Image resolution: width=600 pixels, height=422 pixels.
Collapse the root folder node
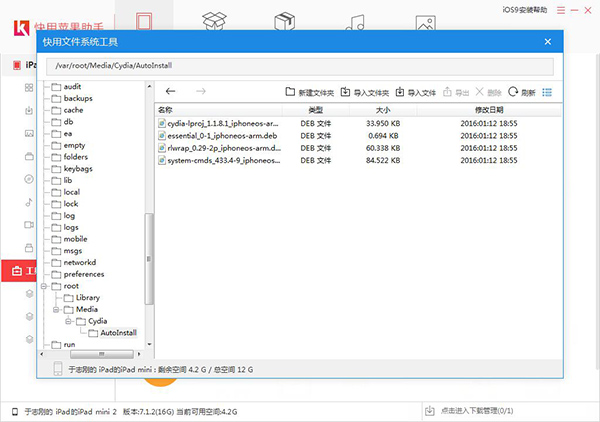(44, 286)
